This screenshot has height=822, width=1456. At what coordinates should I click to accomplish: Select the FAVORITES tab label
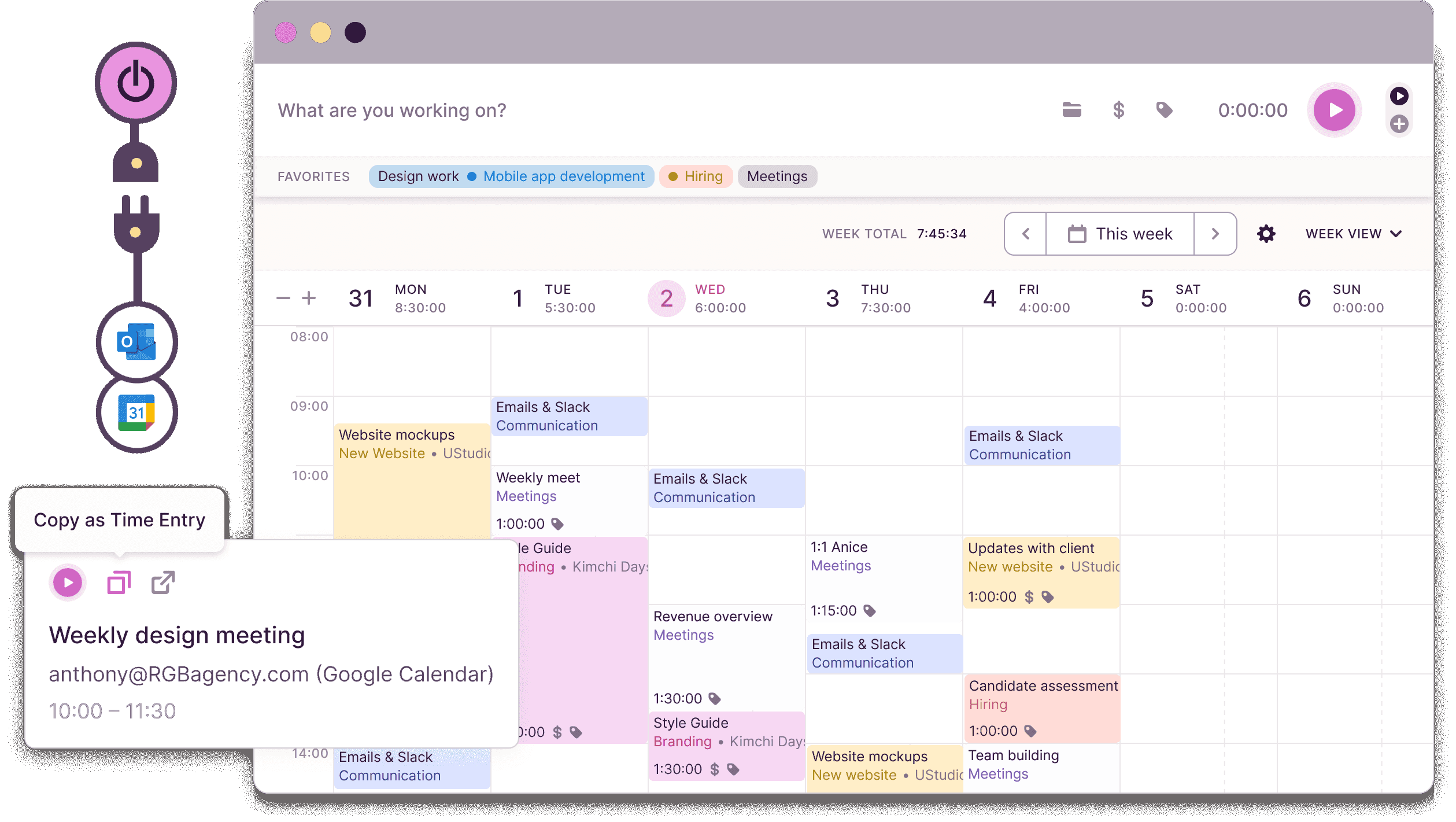(314, 176)
